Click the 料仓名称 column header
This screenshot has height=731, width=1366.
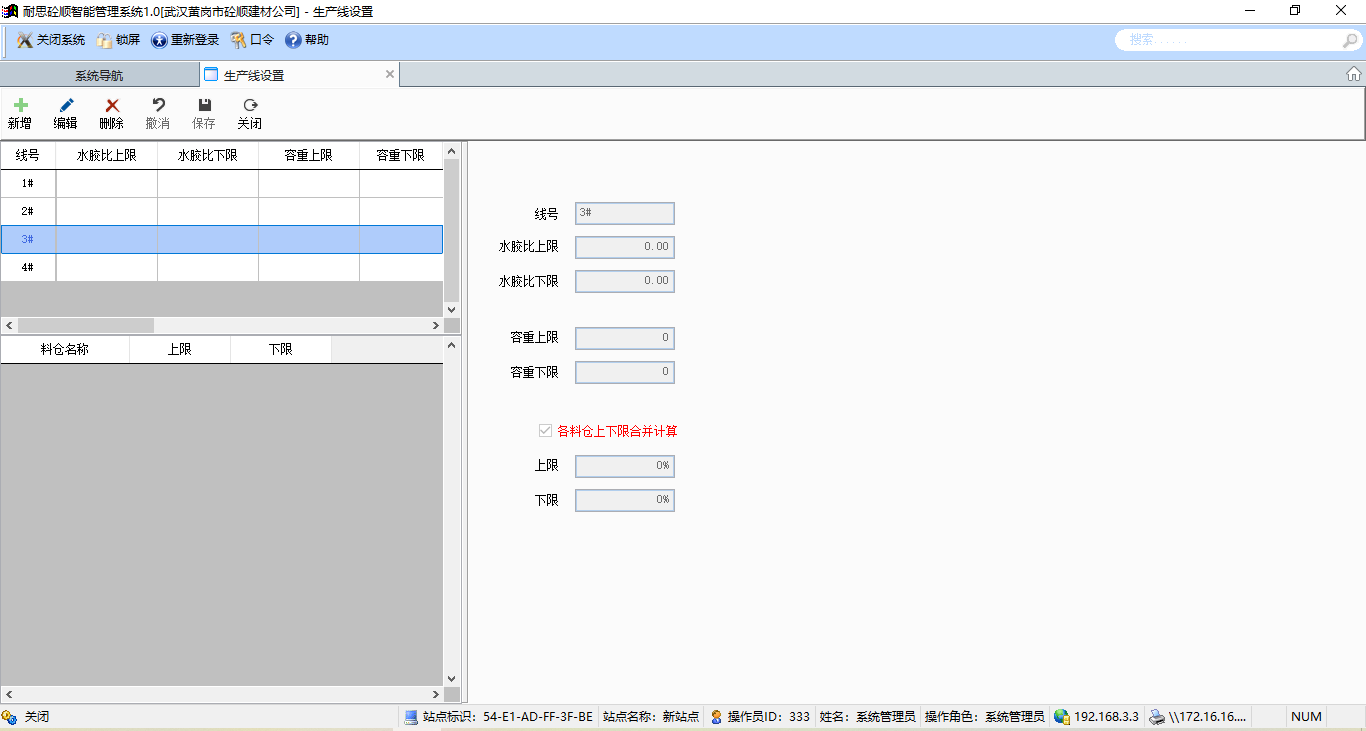click(x=65, y=349)
